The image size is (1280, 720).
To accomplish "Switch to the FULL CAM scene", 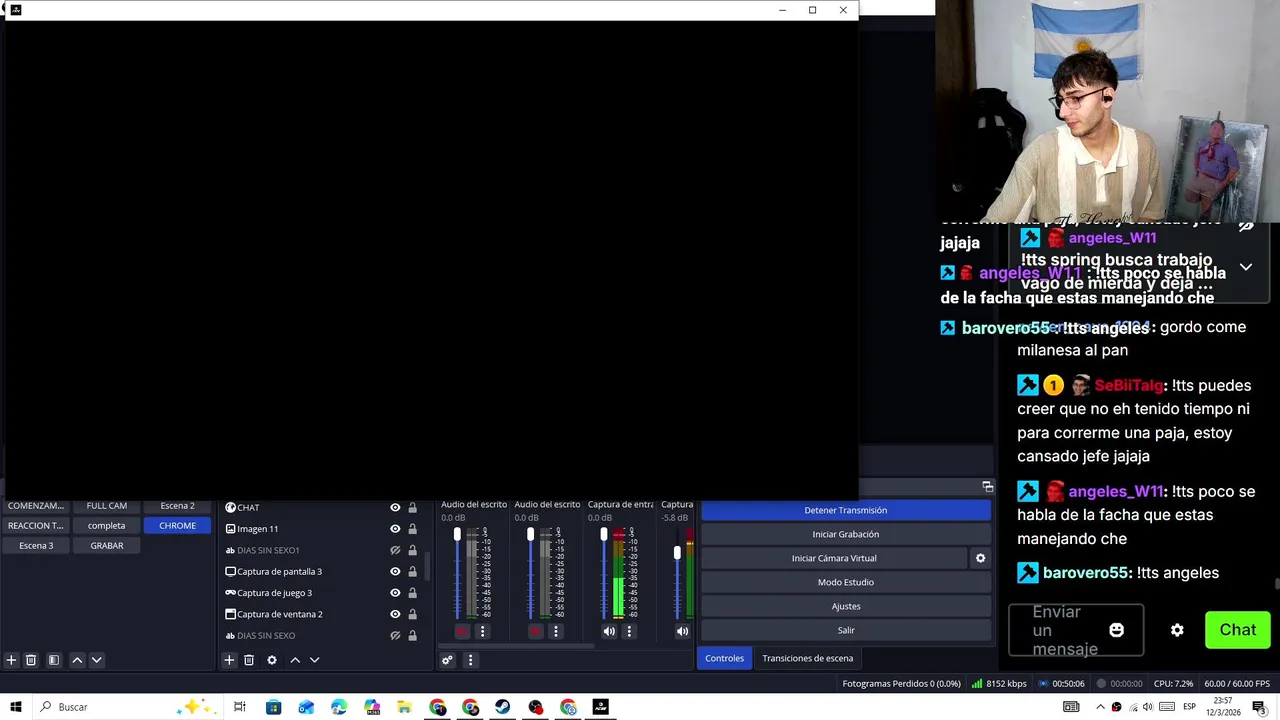I will (107, 506).
